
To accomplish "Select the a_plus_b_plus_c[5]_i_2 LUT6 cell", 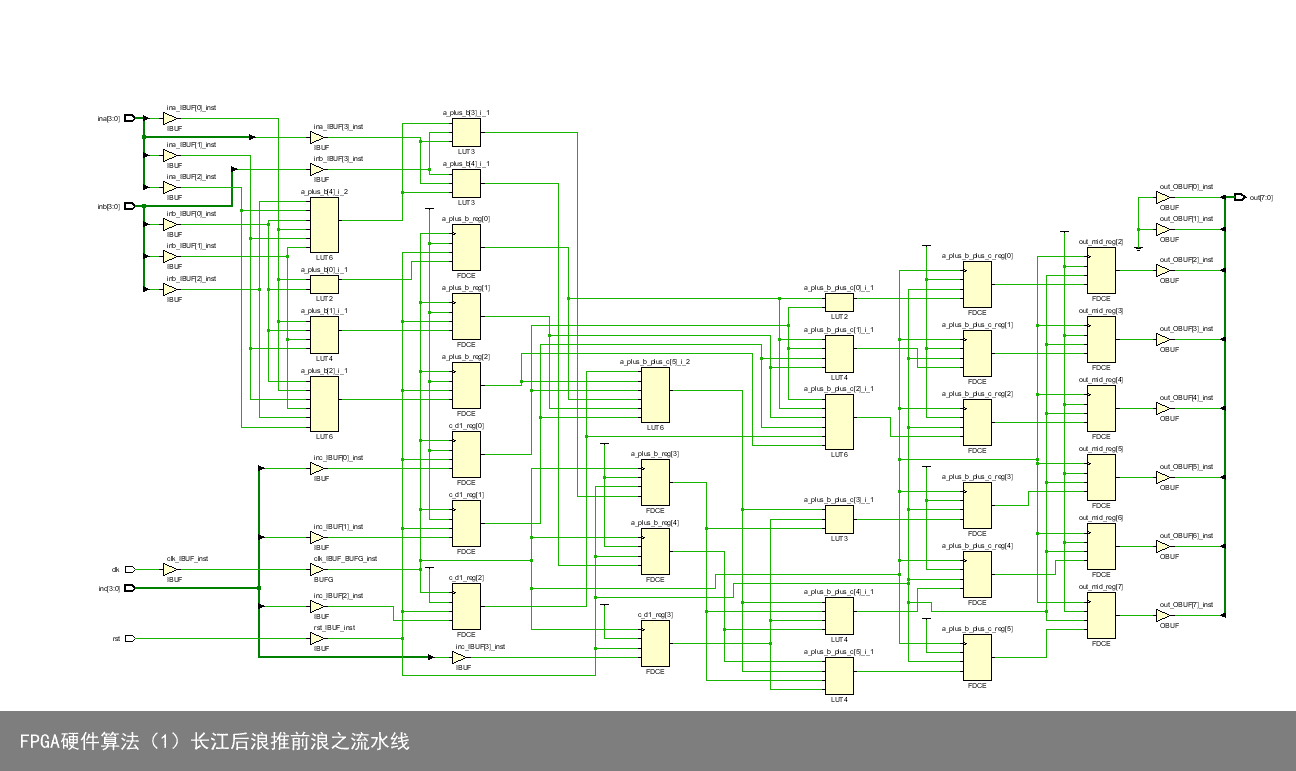I will [655, 395].
